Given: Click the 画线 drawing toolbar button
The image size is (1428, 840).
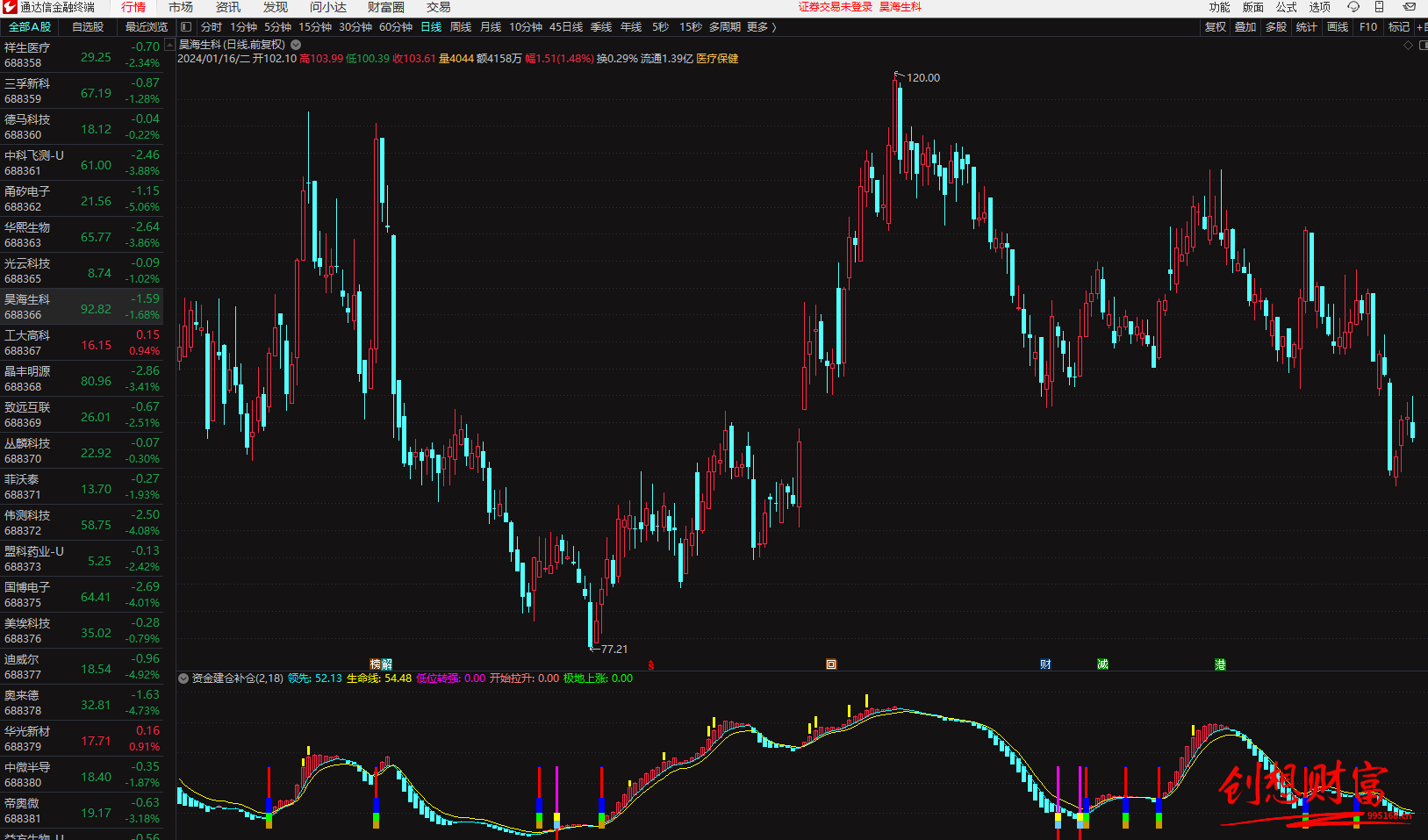Looking at the screenshot, I should point(1338,27).
